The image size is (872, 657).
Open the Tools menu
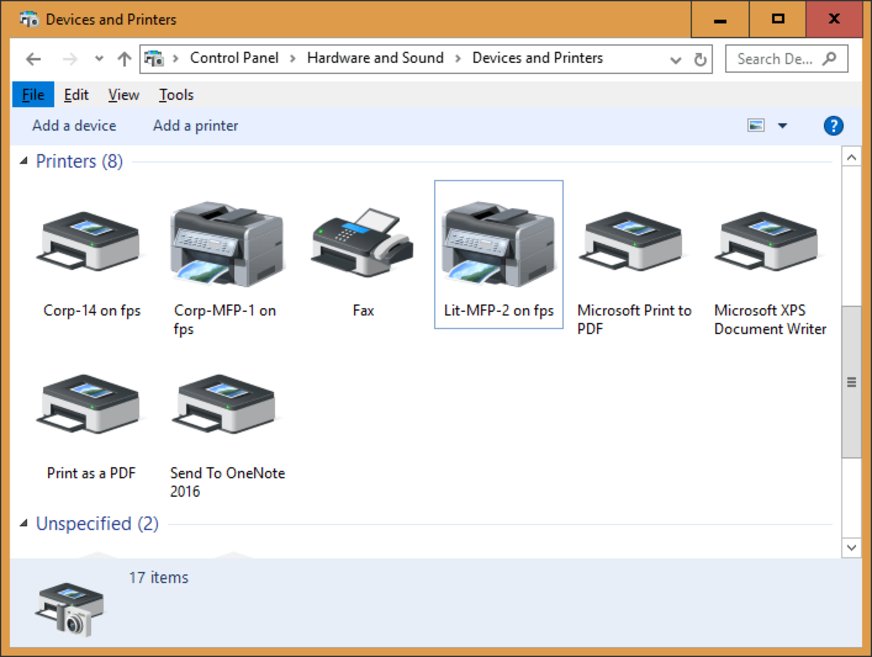(176, 95)
